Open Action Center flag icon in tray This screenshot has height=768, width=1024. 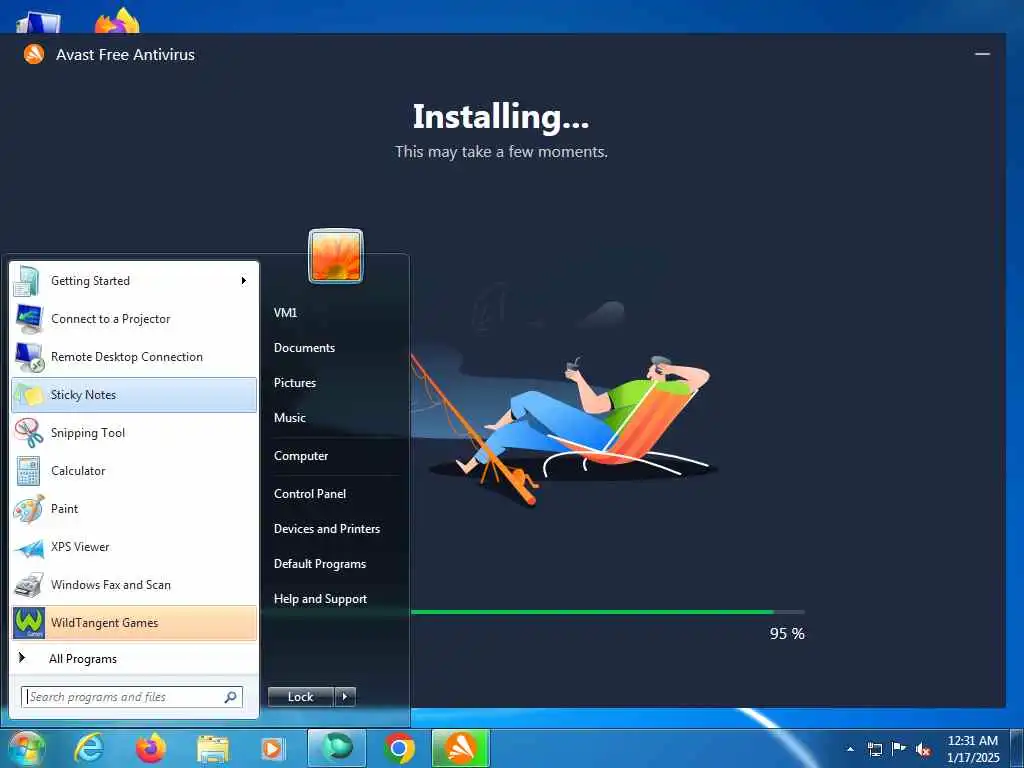[x=899, y=748]
